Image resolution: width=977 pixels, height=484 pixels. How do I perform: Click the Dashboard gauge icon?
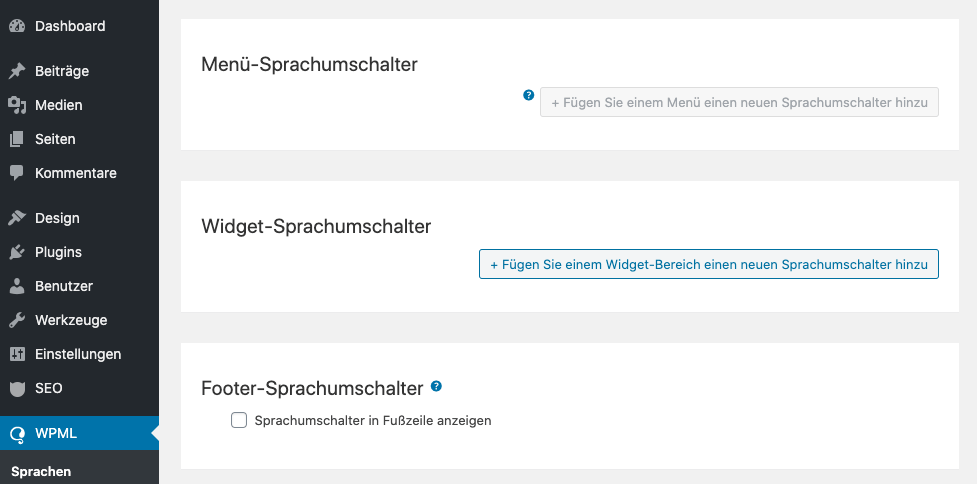click(16, 26)
